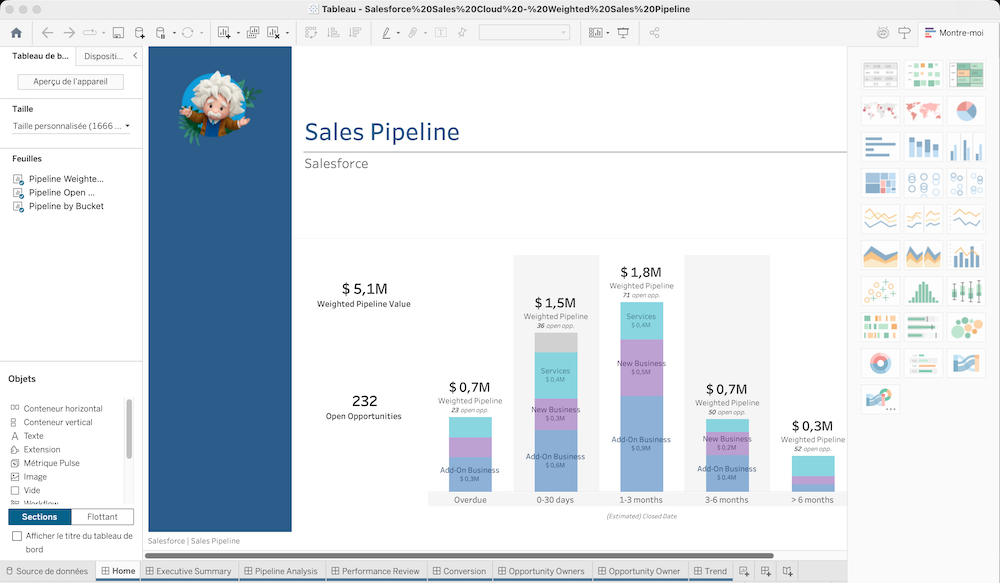Click the highlight pen icon in the toolbar
The image size is (1000, 583).
click(x=388, y=32)
